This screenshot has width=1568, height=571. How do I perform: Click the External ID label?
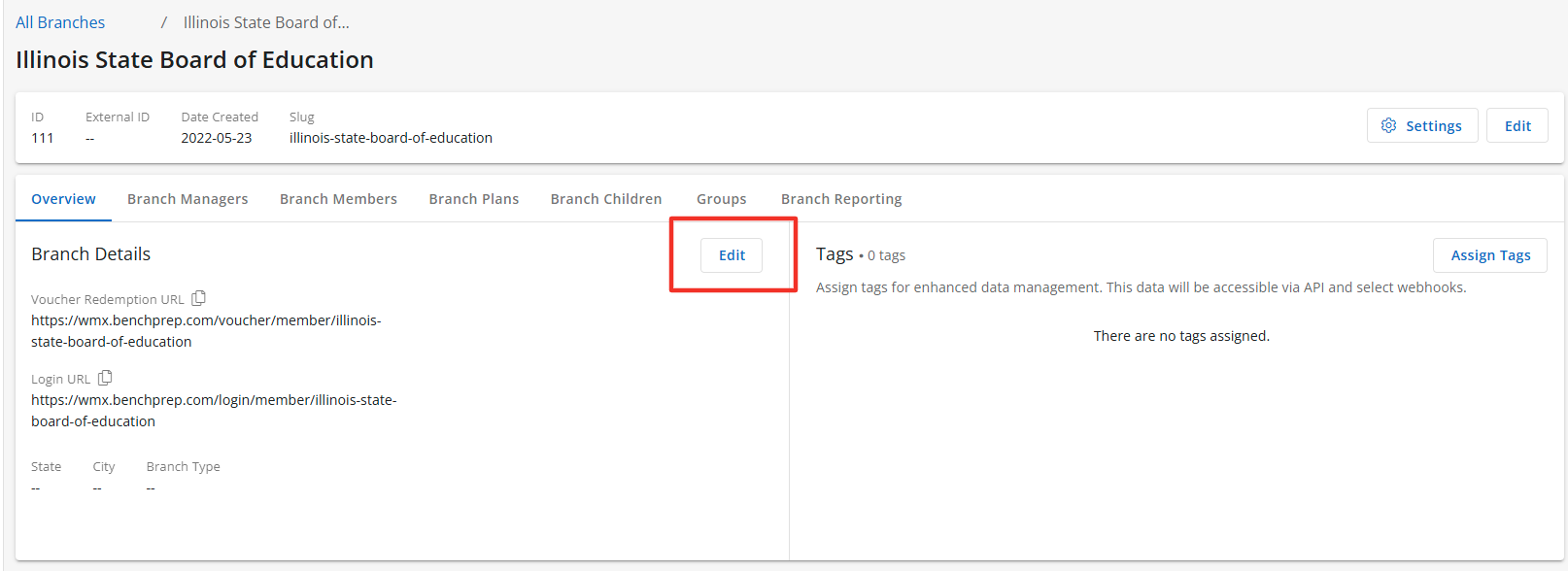[118, 118]
